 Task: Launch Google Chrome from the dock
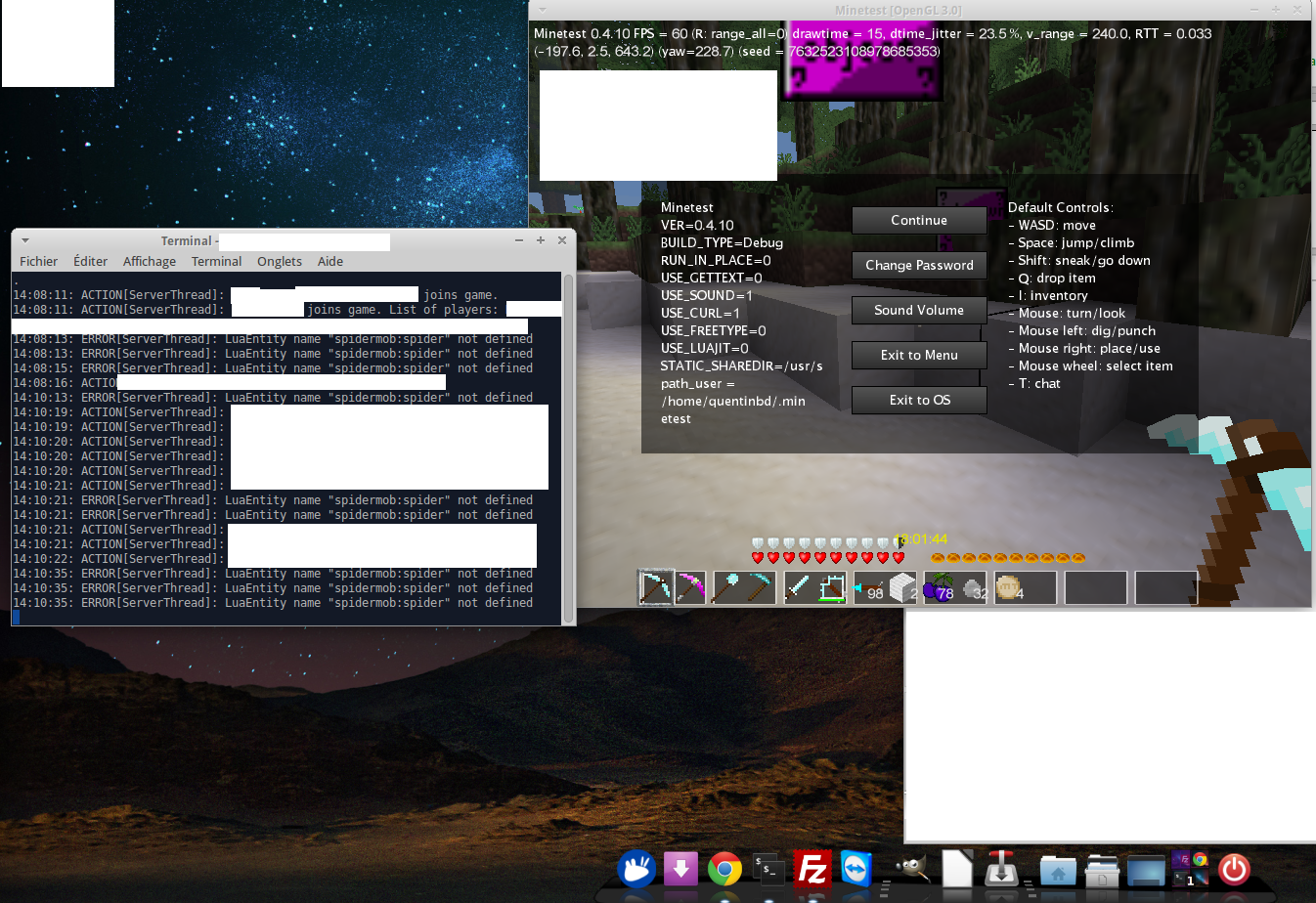(x=724, y=868)
